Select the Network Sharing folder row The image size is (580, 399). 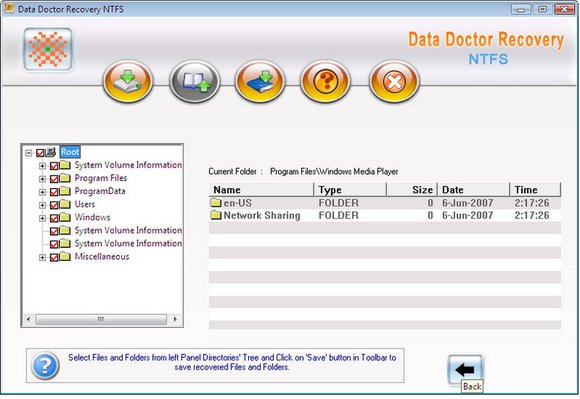click(x=385, y=215)
